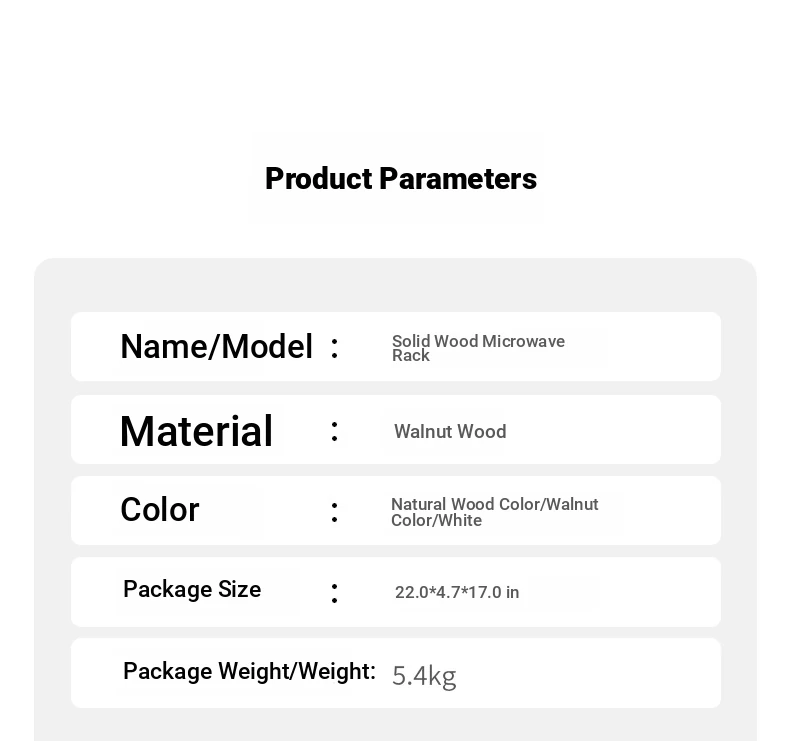This screenshot has width=790, height=741.
Task: Click the Natural Wood Color/Walnut Color/White text
Action: pyautogui.click(x=494, y=512)
